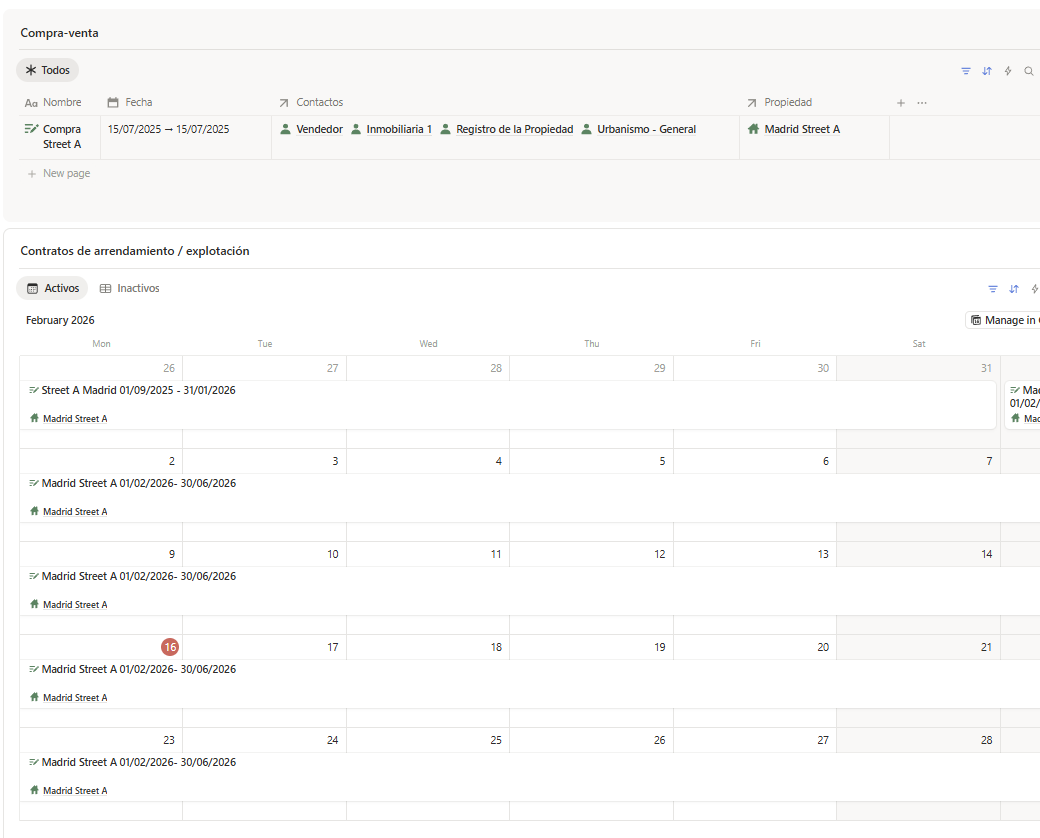Viewport: 1040px width, 838px height.
Task: Open filter in Compra-venta database
Action: [966, 71]
